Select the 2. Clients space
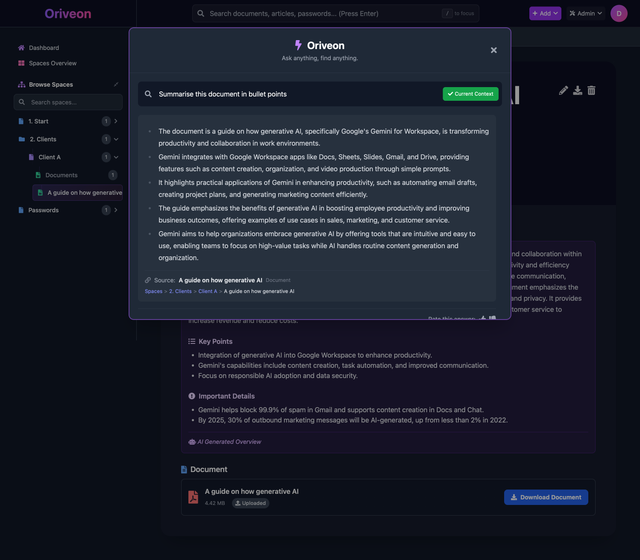The width and height of the screenshot is (640, 560). click(x=43, y=139)
